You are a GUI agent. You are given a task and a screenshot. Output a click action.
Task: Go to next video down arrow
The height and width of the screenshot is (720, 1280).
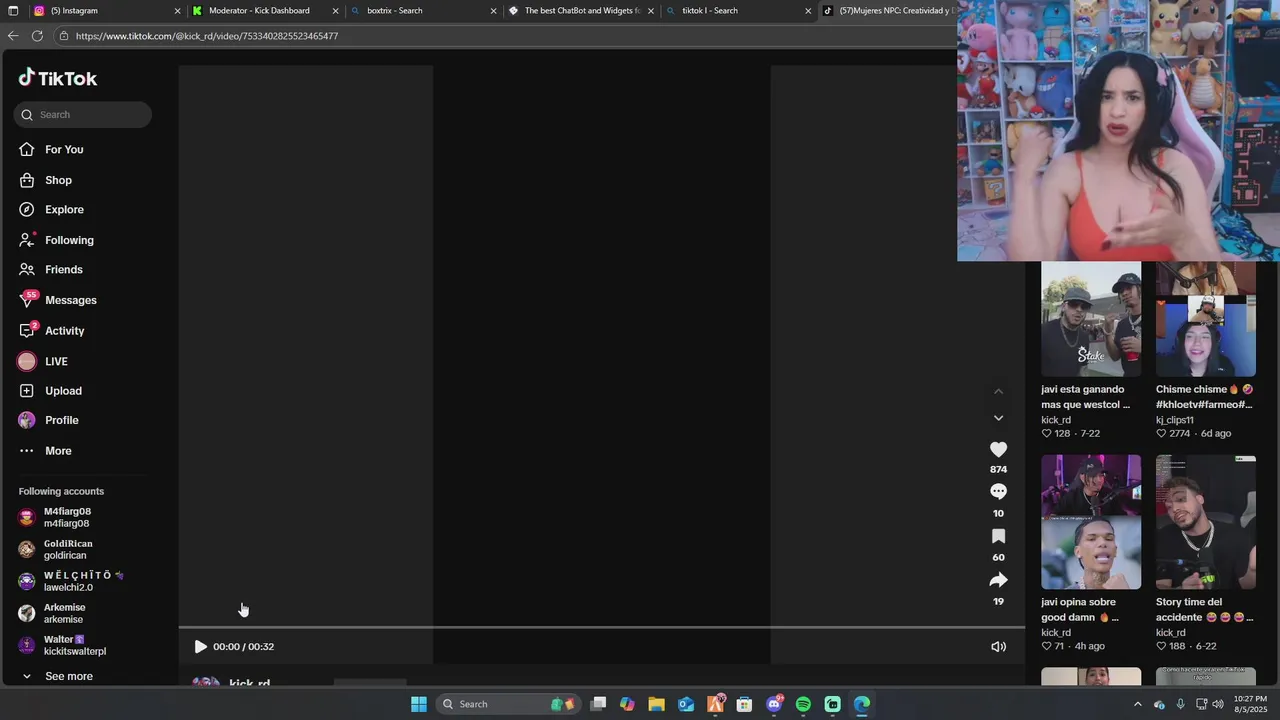[x=998, y=418]
